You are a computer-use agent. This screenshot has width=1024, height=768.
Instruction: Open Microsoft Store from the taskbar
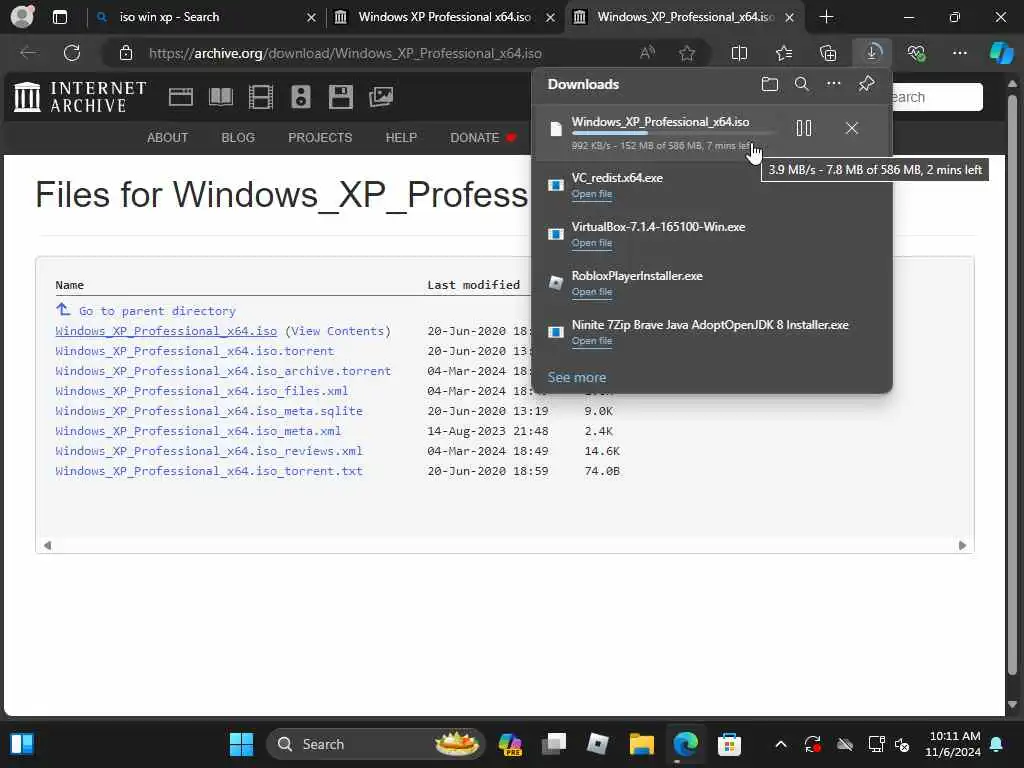pyautogui.click(x=729, y=744)
